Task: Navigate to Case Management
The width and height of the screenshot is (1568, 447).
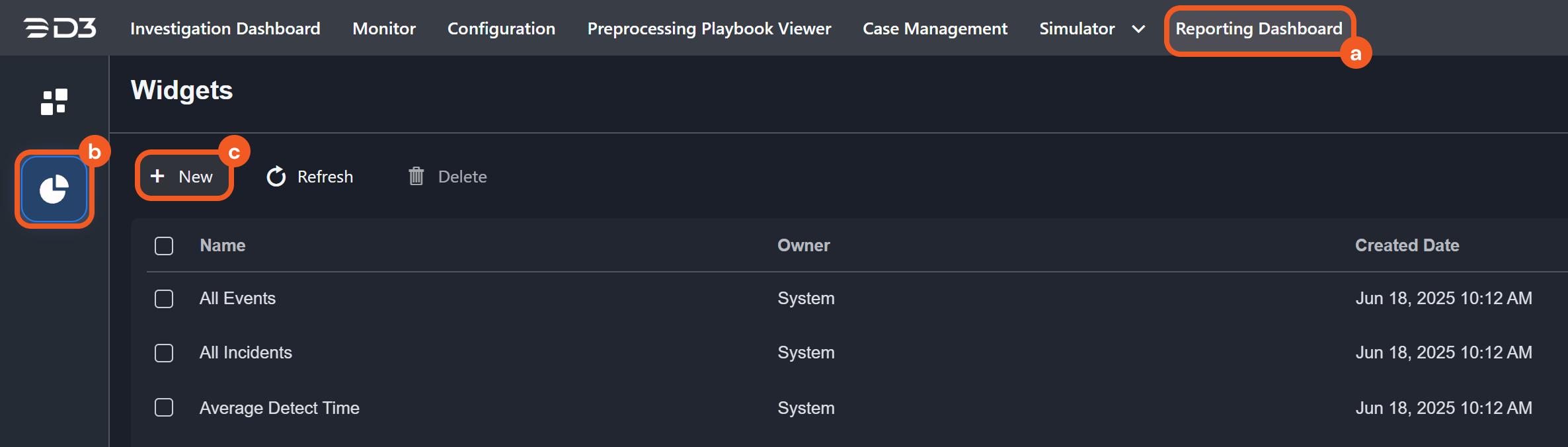Action: click(x=935, y=28)
